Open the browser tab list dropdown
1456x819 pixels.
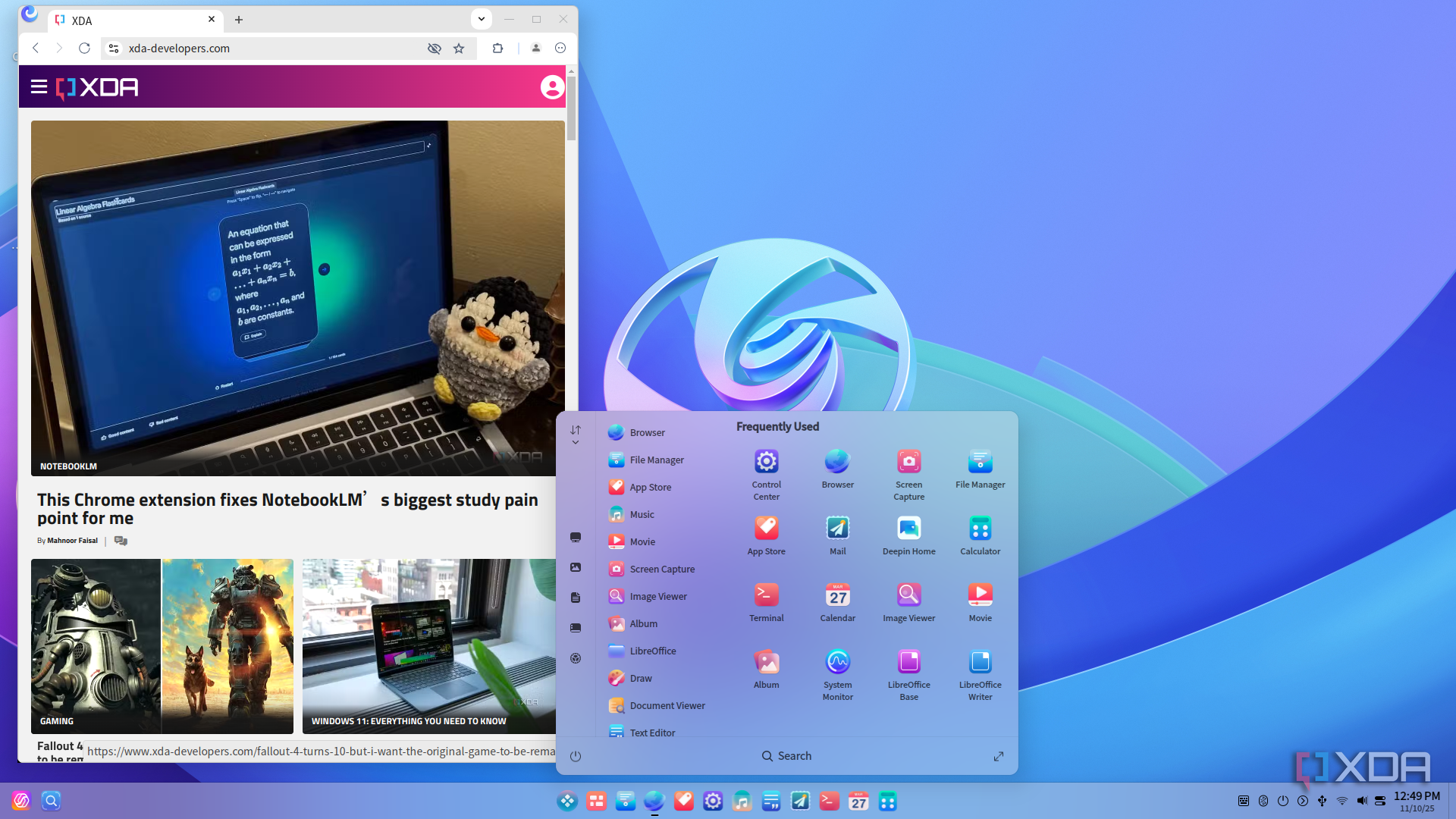coord(481,19)
